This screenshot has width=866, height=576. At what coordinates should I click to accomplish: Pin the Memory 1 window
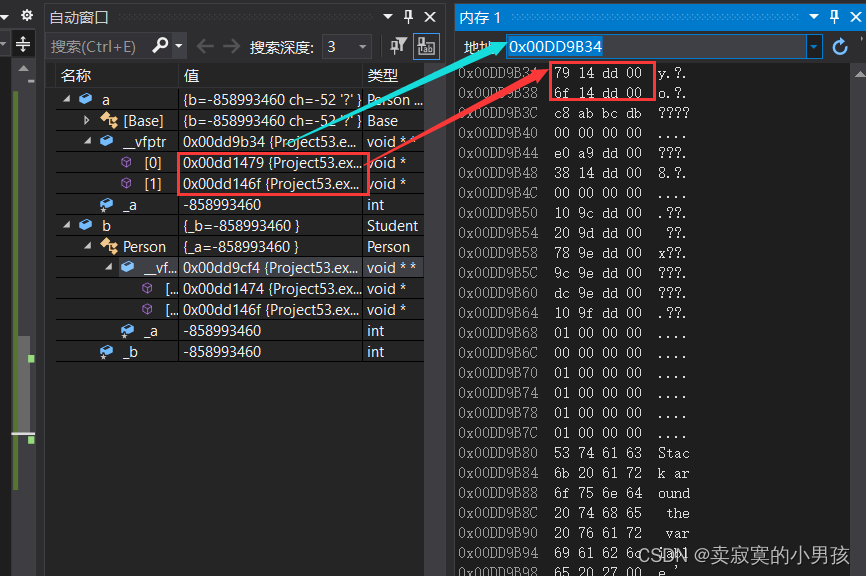click(x=835, y=17)
